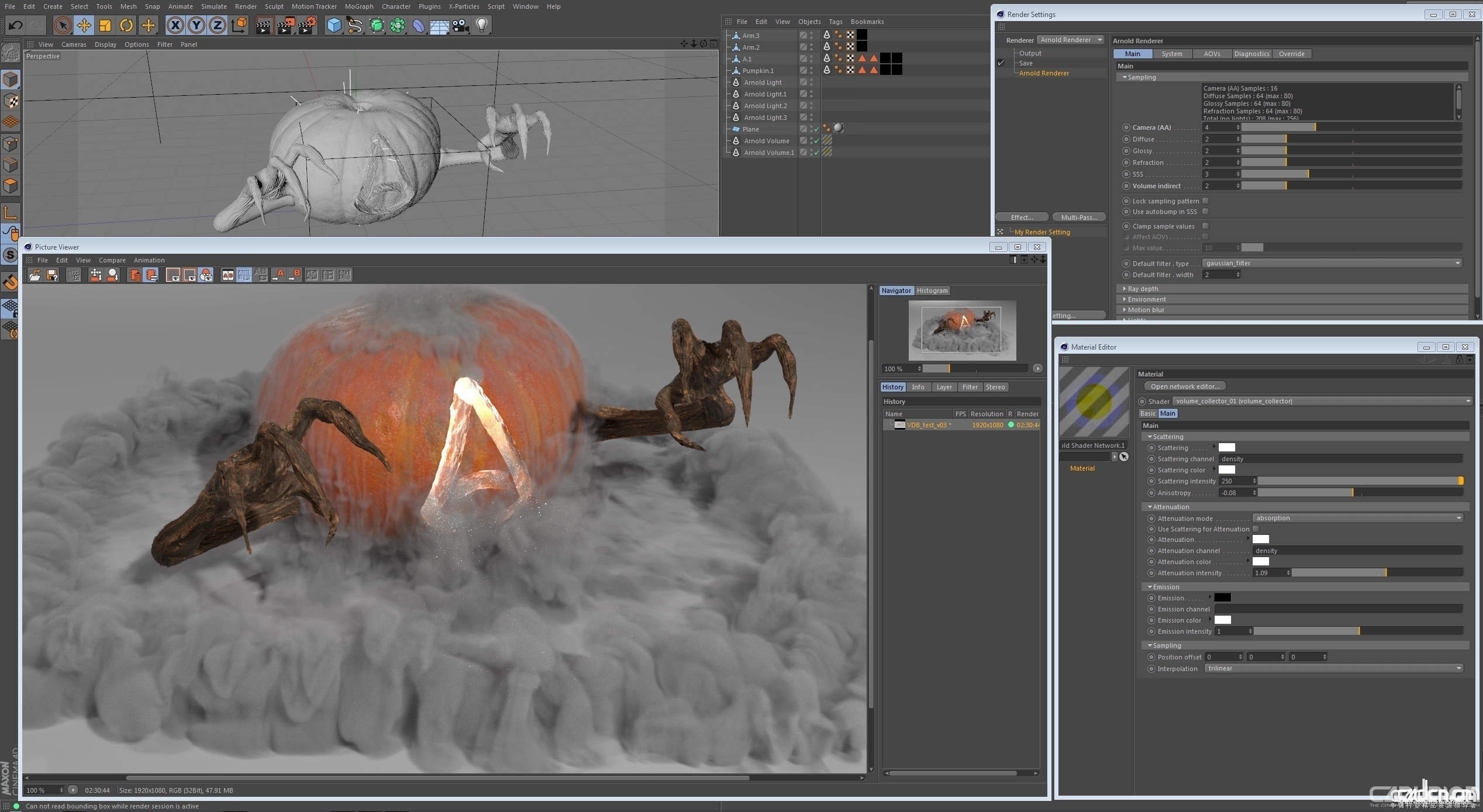Viewport: 1483px width, 812px height.
Task: Click the Effect... button
Action: pos(1021,217)
